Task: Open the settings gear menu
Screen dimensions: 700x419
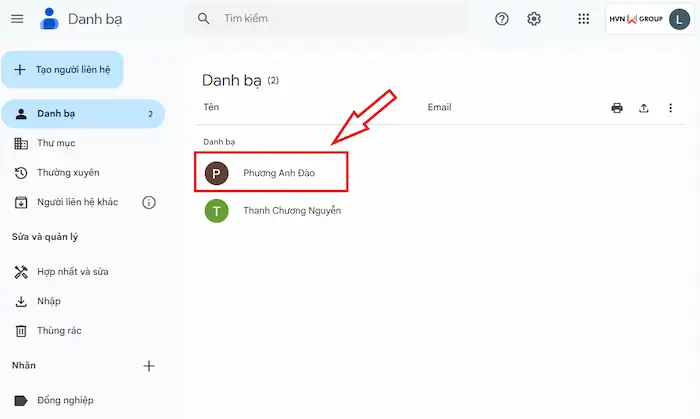Action: 534,19
